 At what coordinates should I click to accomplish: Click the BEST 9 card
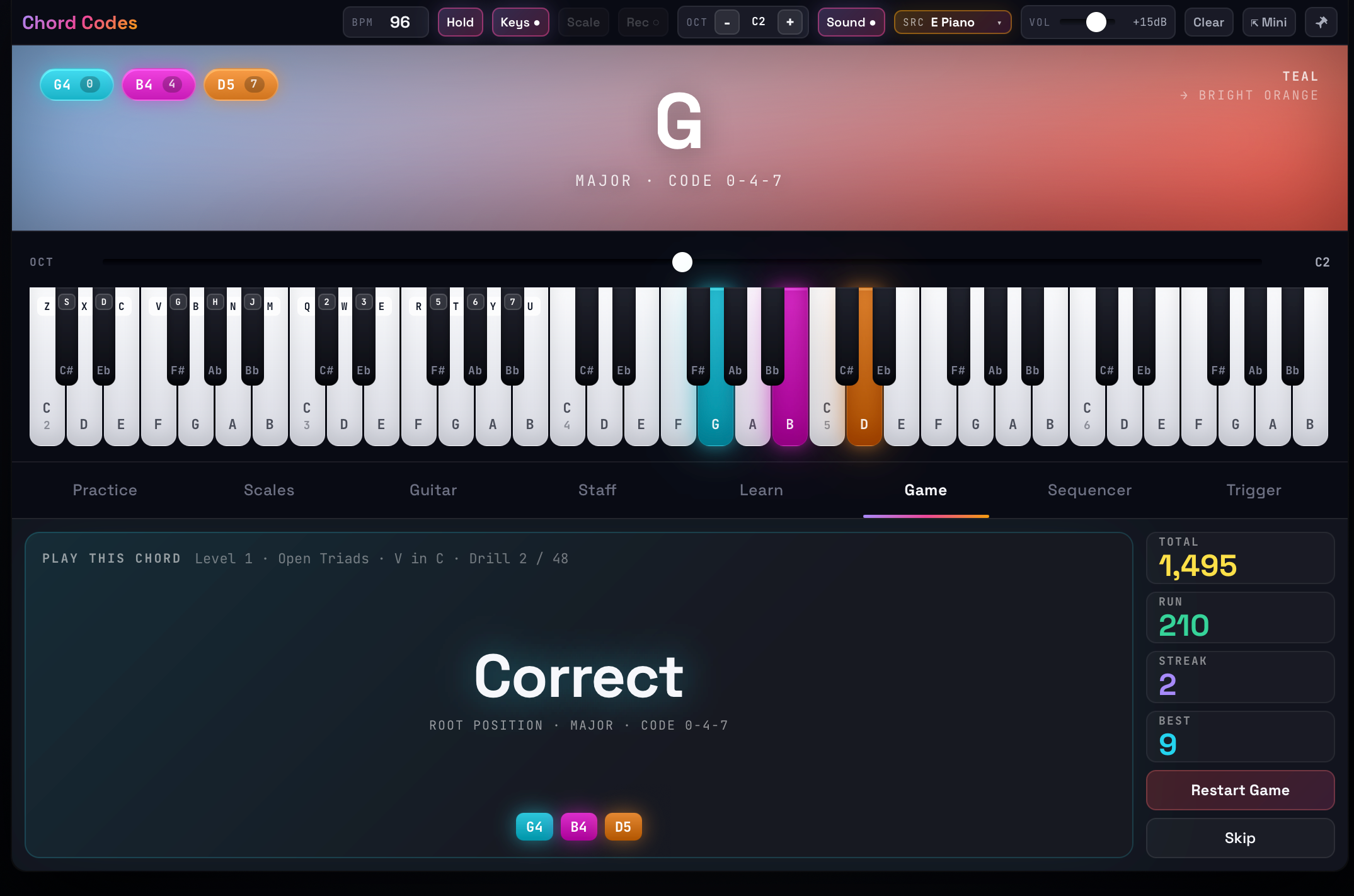(x=1240, y=737)
